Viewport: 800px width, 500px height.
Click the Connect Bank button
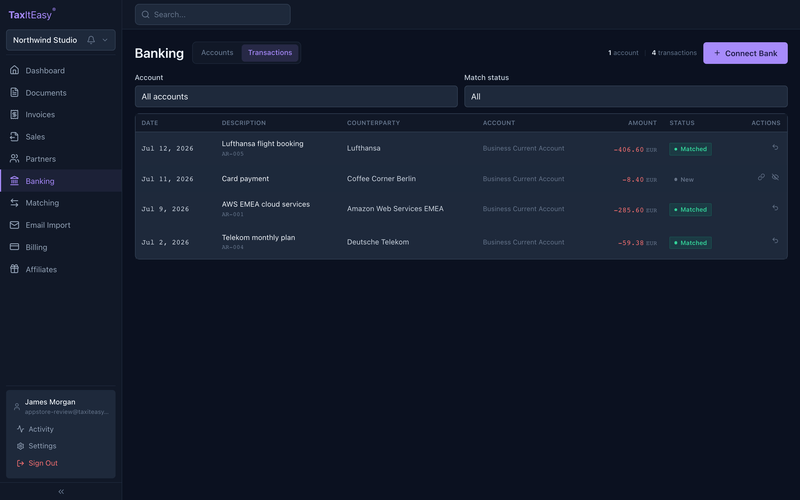(x=745, y=53)
